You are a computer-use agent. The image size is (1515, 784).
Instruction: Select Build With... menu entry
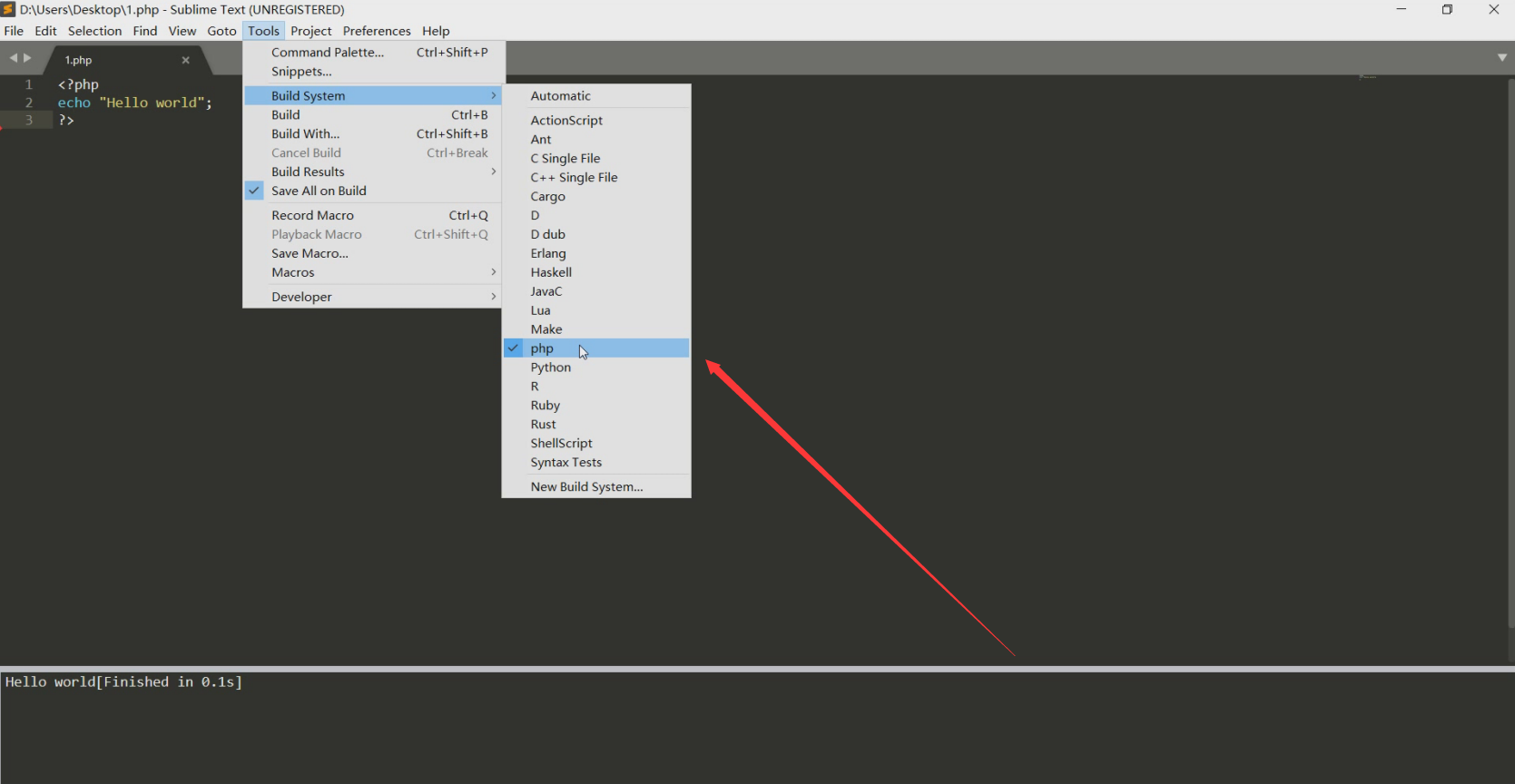372,133
